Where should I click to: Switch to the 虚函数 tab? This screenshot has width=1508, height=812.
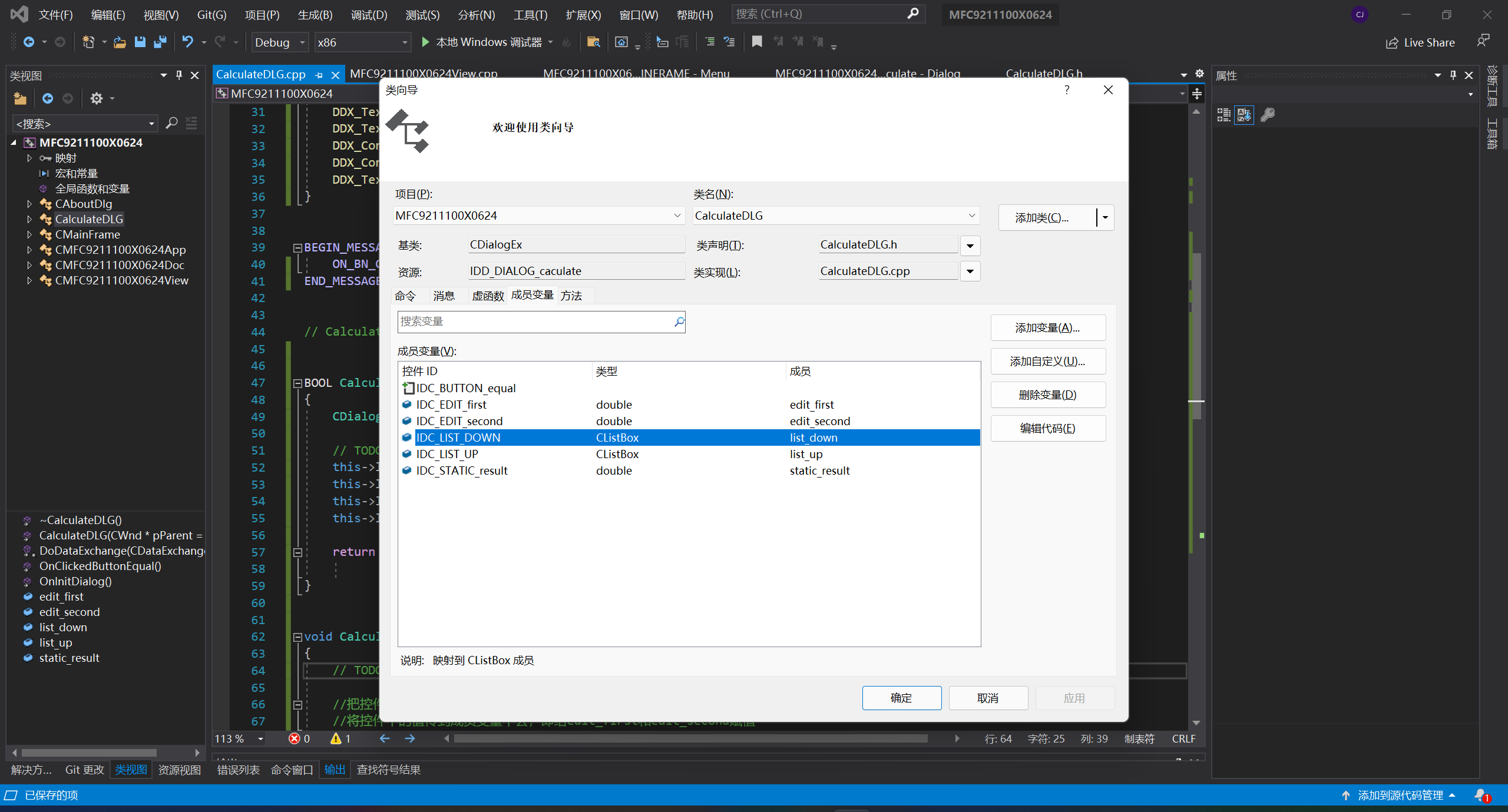click(x=488, y=296)
